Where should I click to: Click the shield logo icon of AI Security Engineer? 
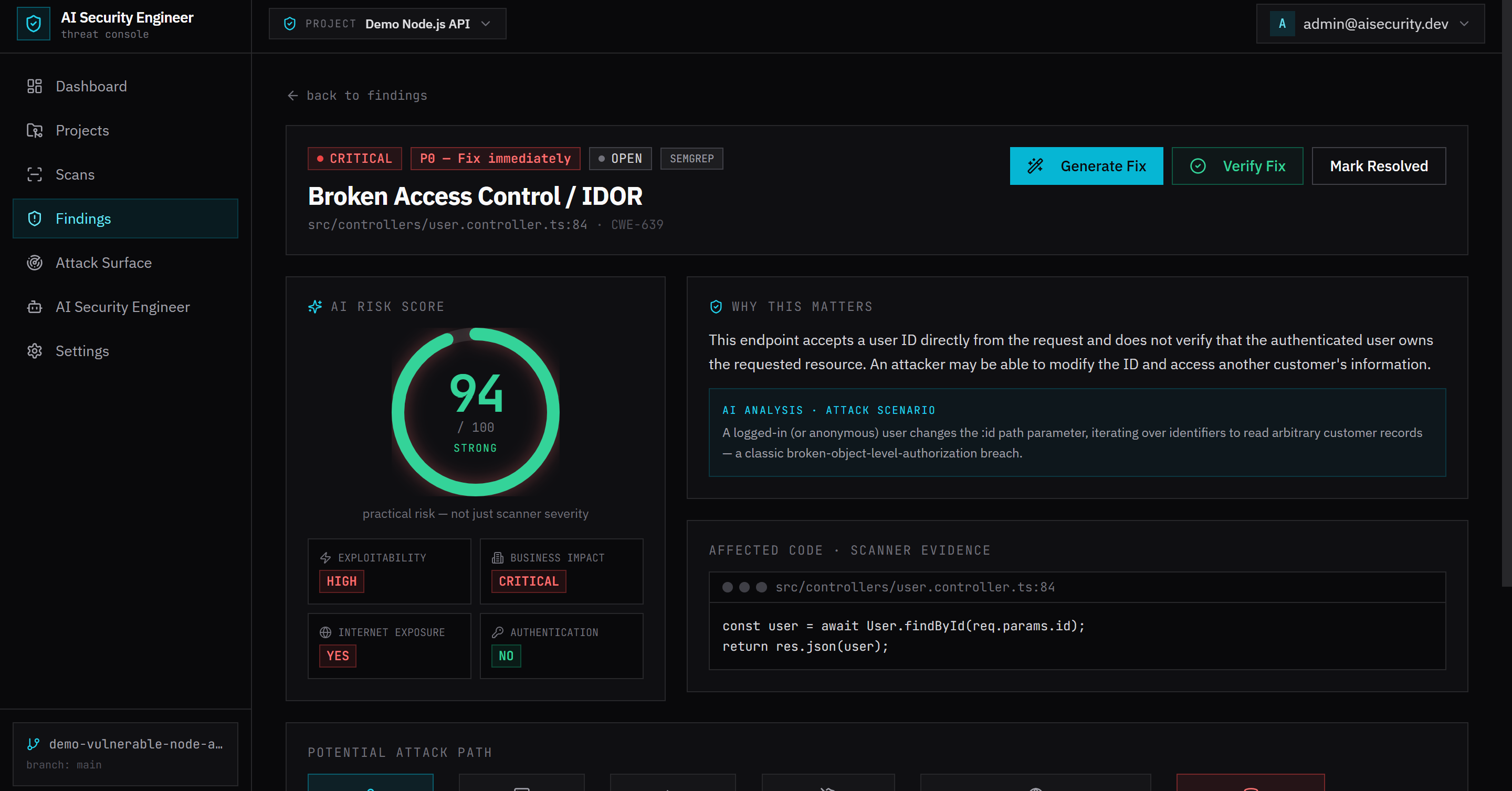point(34,24)
